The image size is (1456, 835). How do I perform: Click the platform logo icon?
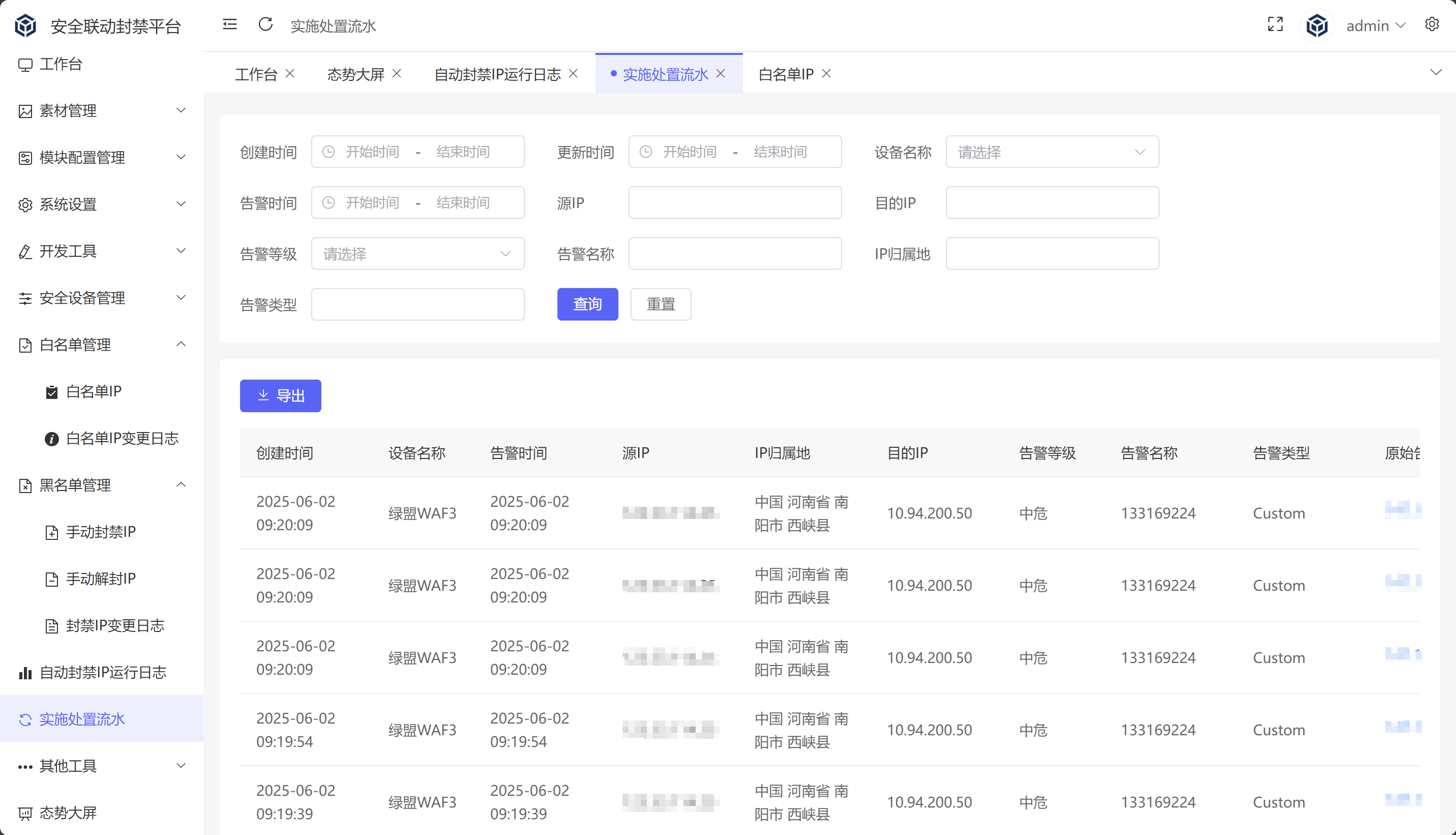tap(25, 26)
